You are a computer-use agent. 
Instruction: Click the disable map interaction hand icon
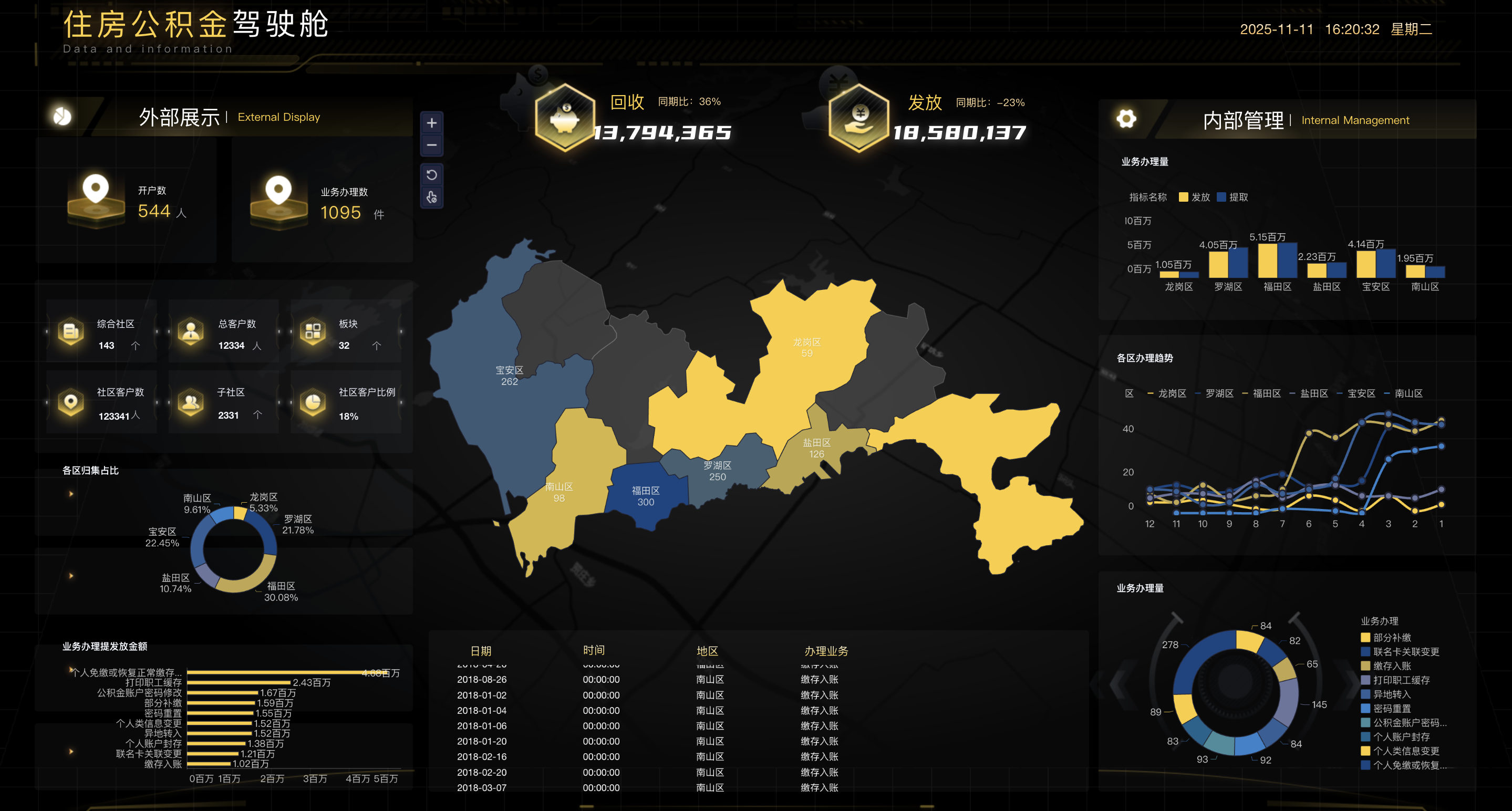click(x=431, y=197)
